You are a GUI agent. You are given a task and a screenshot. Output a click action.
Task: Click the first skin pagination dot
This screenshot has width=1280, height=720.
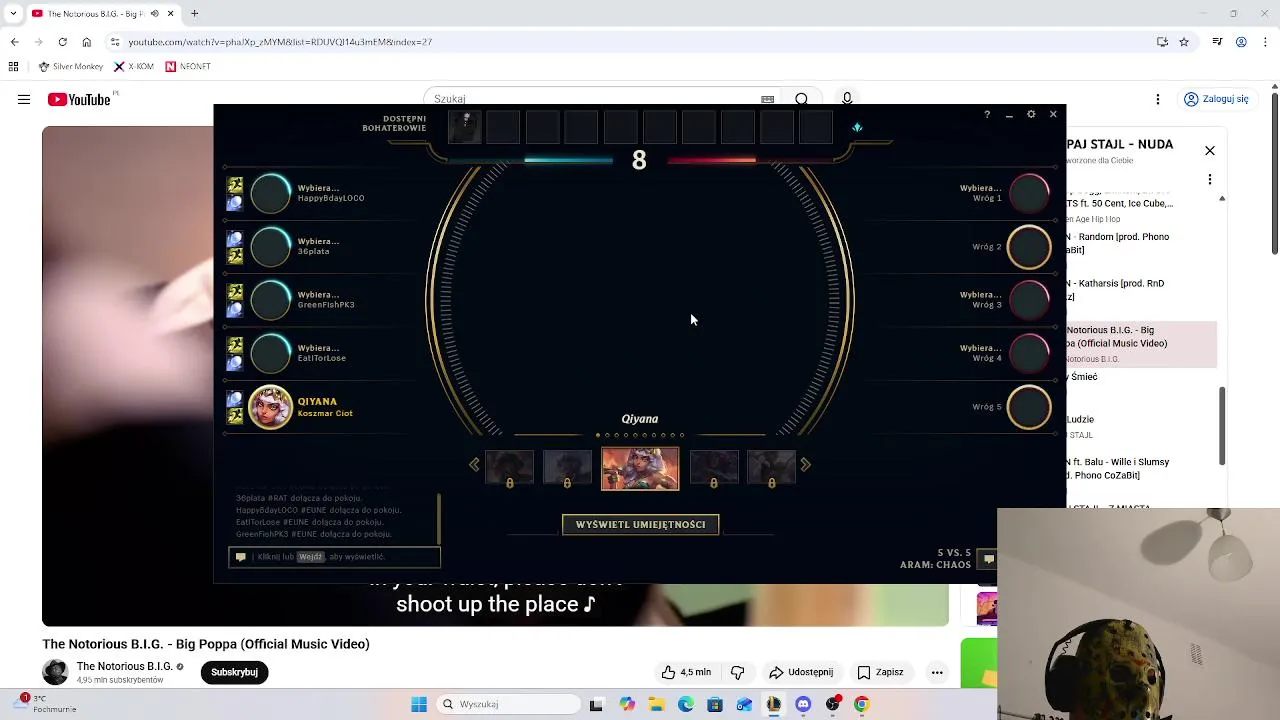[598, 435]
